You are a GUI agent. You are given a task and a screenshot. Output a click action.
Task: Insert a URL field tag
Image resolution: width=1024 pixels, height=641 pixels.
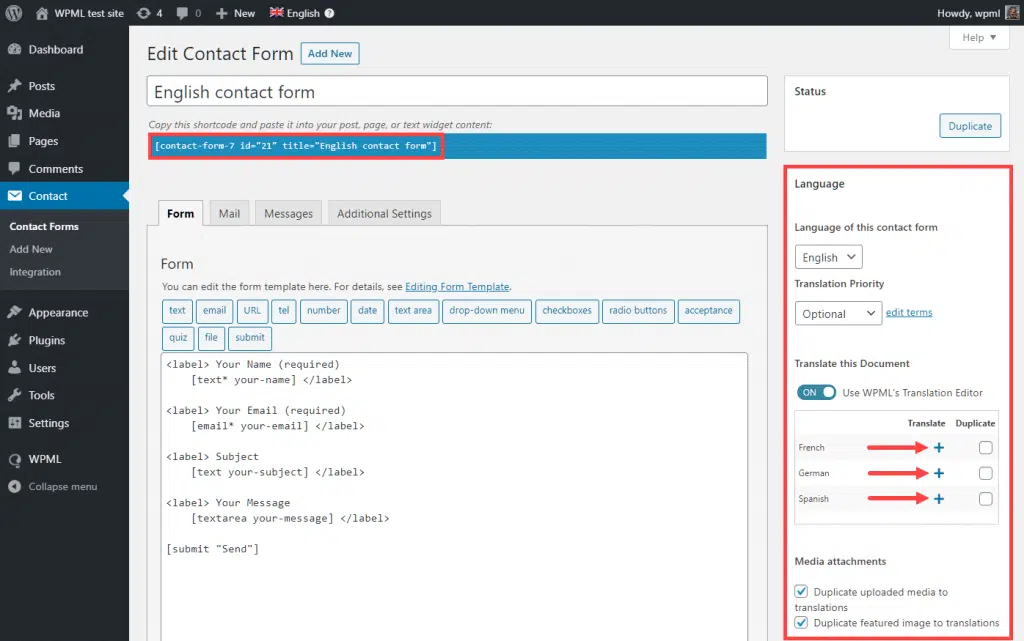252,311
